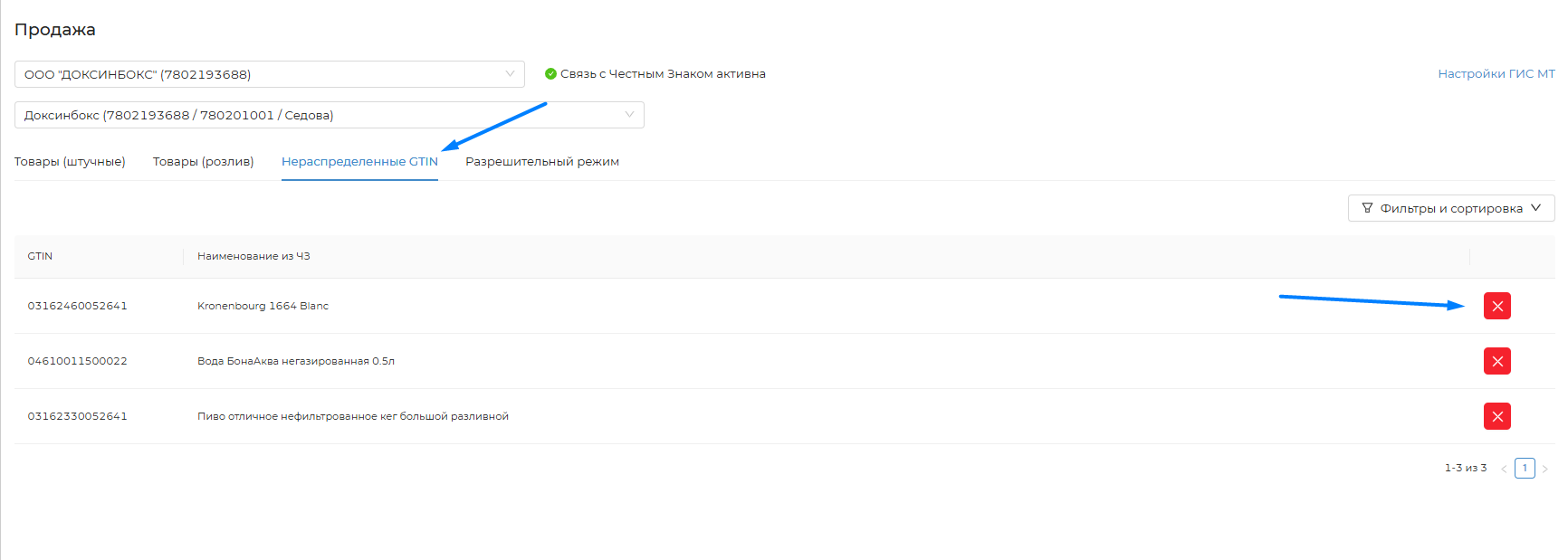Open the Разрешительный режим tab
Image resolution: width=1568 pixels, height=560 pixels.
(x=542, y=162)
